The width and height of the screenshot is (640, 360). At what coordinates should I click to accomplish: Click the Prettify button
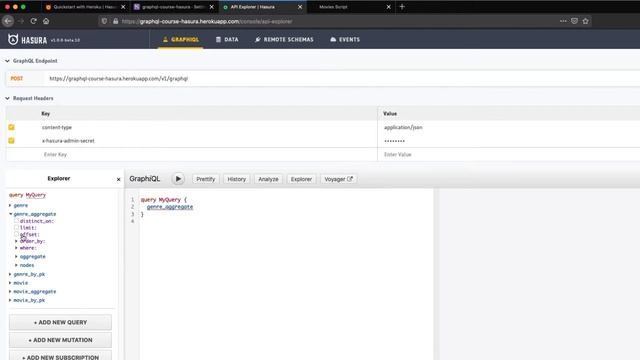pos(205,179)
